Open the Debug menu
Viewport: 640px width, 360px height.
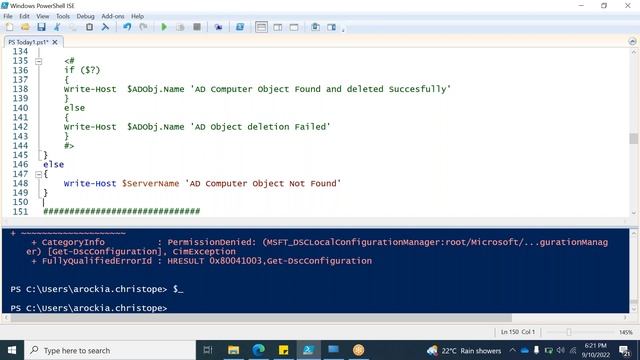(x=85, y=16)
